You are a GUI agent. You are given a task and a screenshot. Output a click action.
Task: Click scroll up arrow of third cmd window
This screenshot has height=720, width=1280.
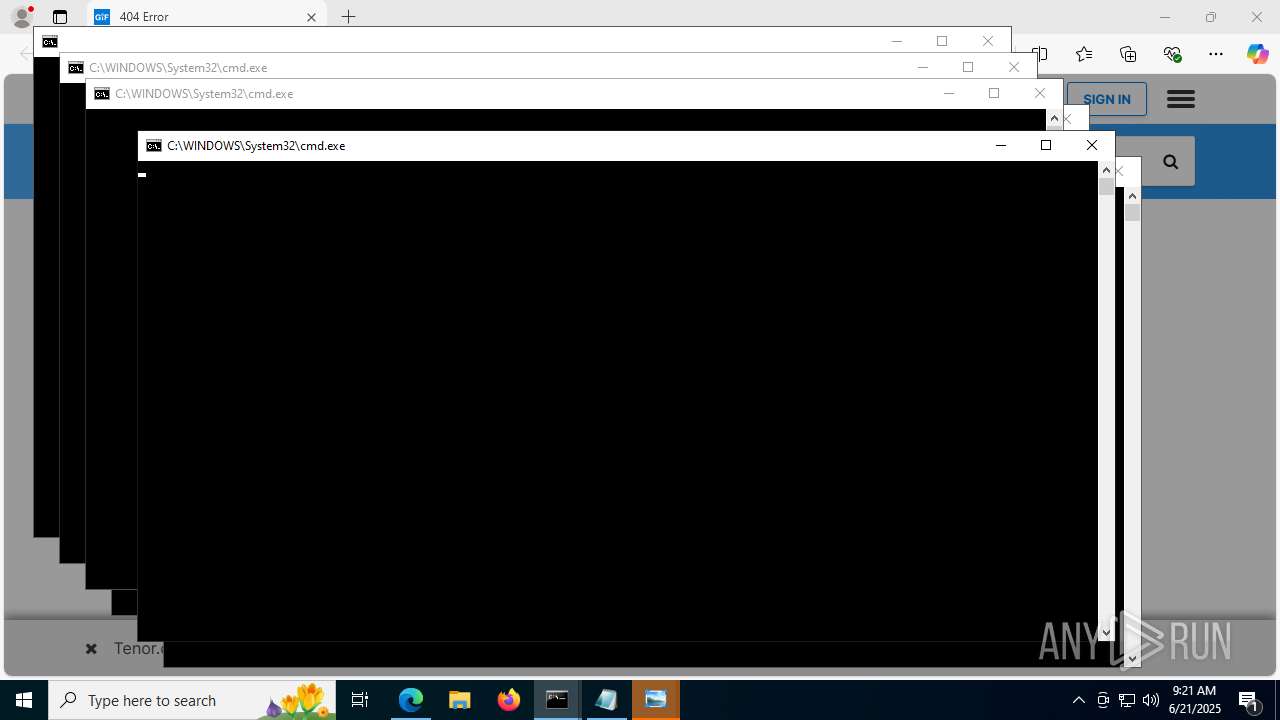[1054, 118]
